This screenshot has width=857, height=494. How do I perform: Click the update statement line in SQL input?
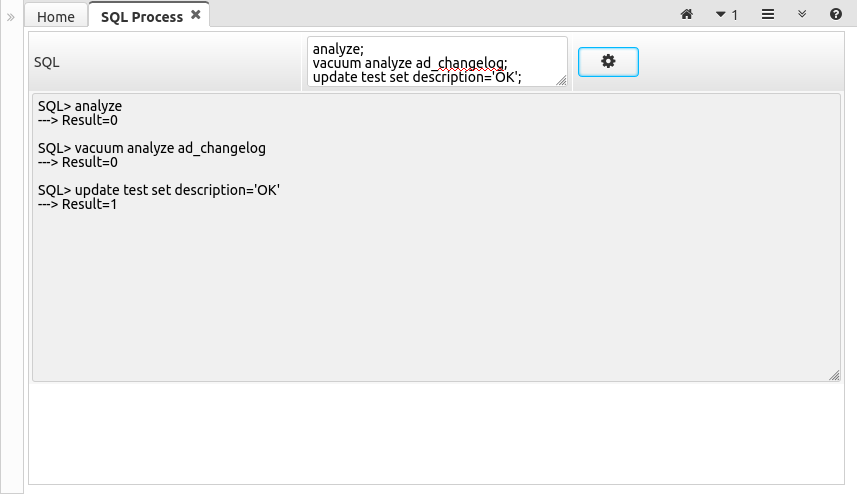click(x=417, y=77)
